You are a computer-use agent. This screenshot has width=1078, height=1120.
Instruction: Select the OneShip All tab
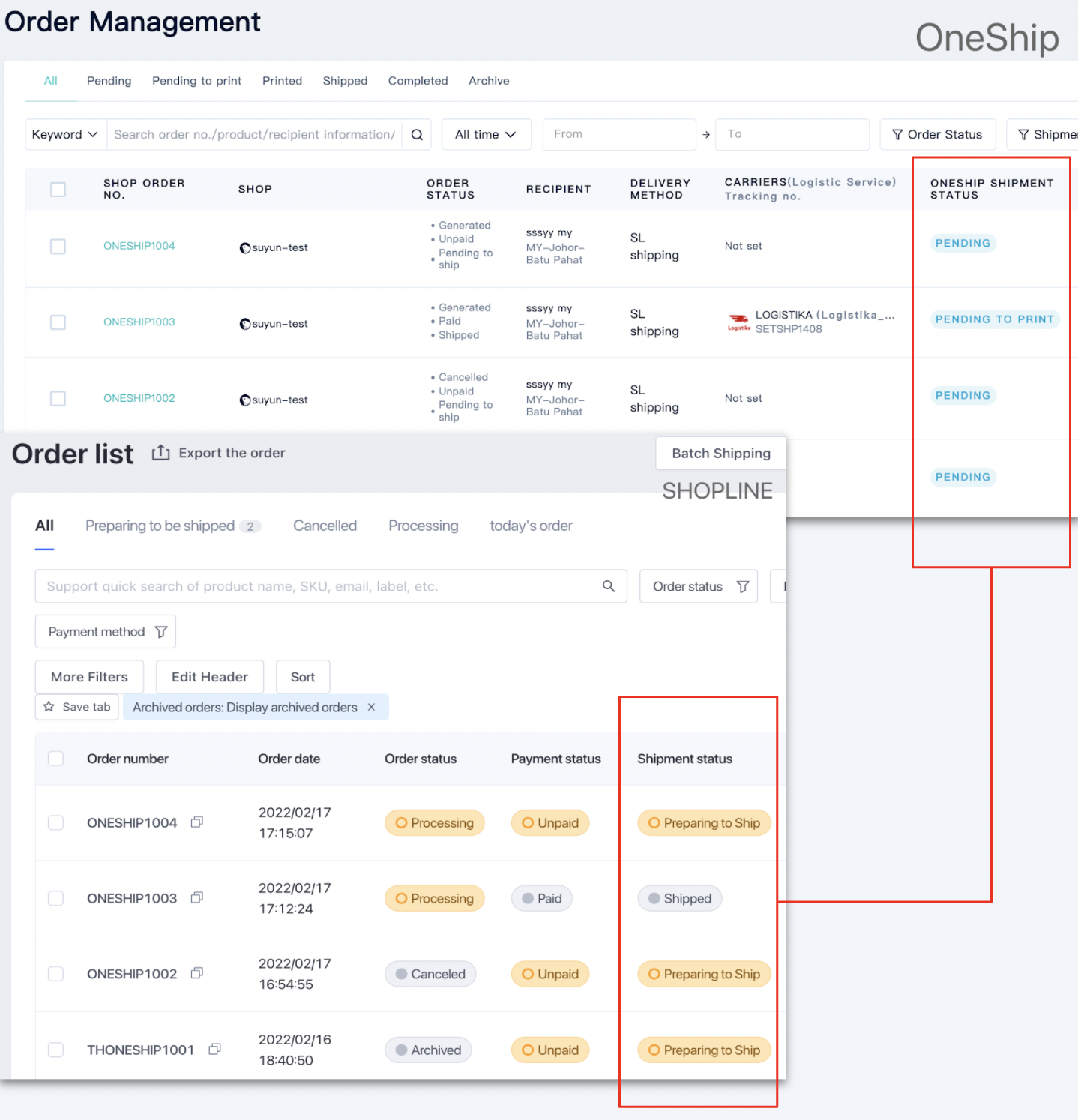[50, 81]
